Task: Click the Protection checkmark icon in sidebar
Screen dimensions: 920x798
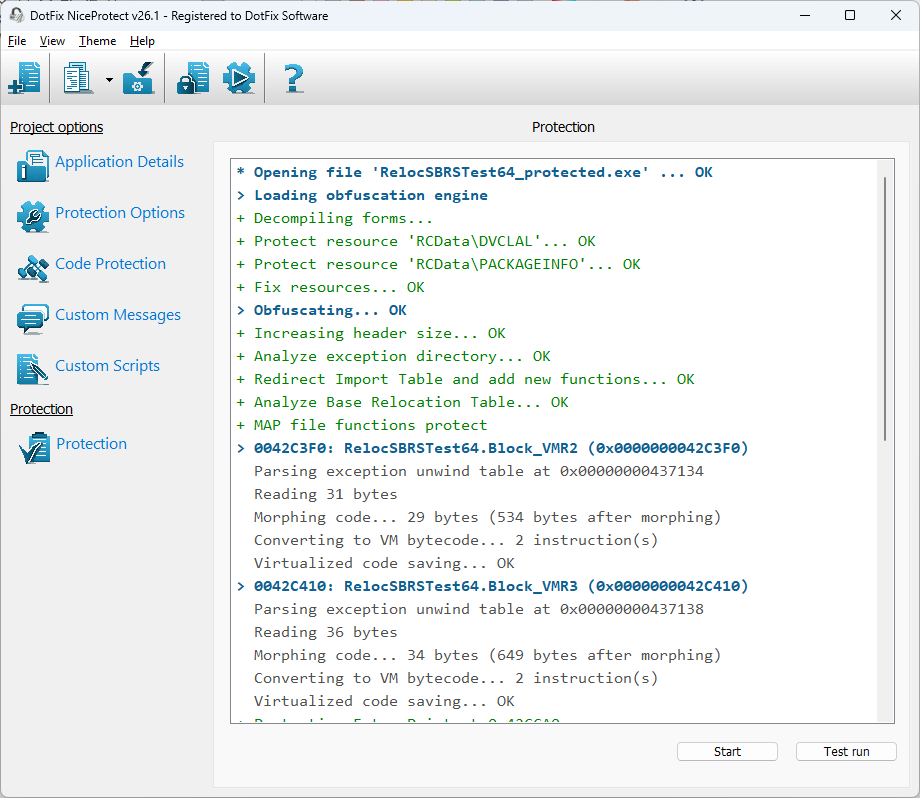Action: click(x=34, y=448)
